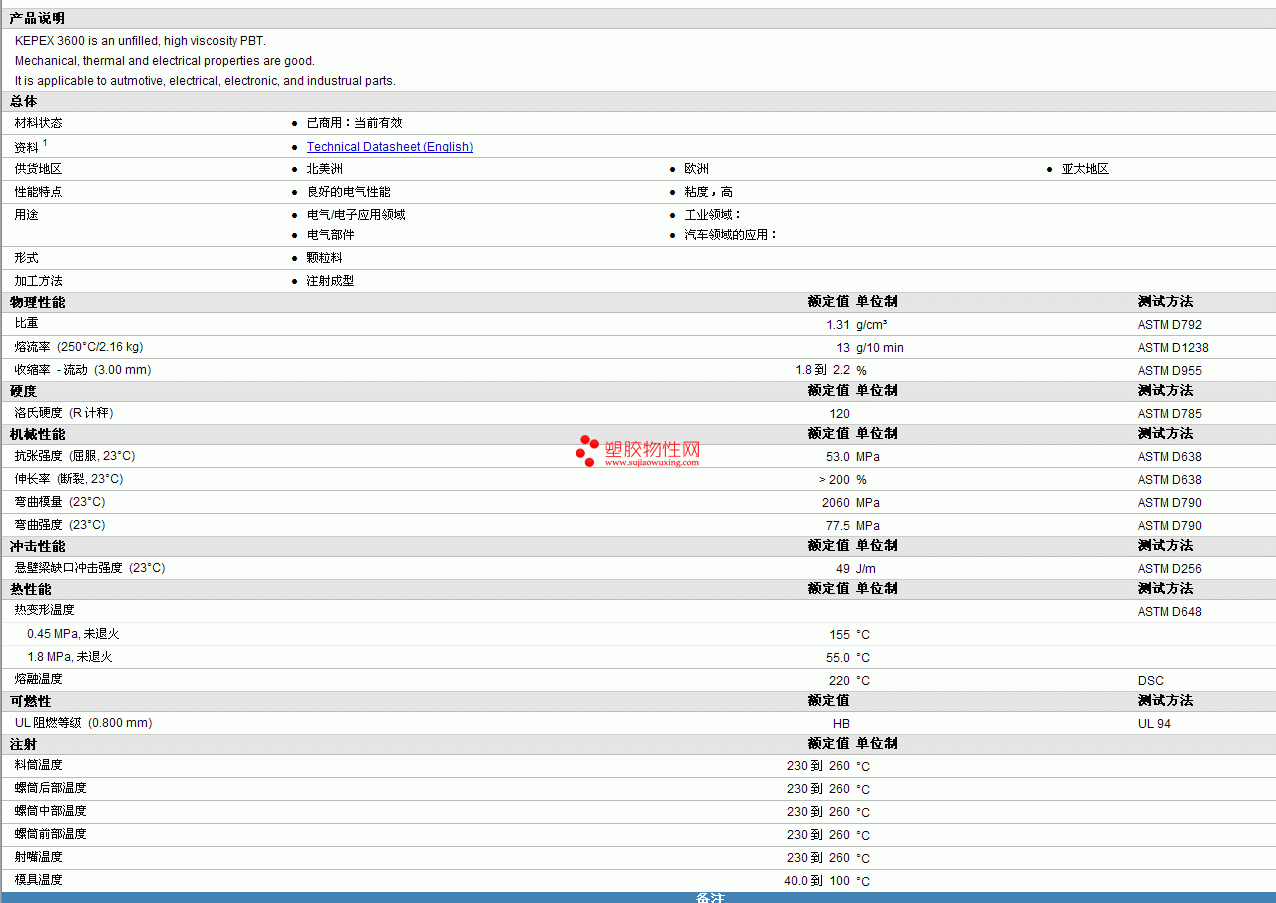Click ASTM D256 test method
The image size is (1276, 903).
1170,569
